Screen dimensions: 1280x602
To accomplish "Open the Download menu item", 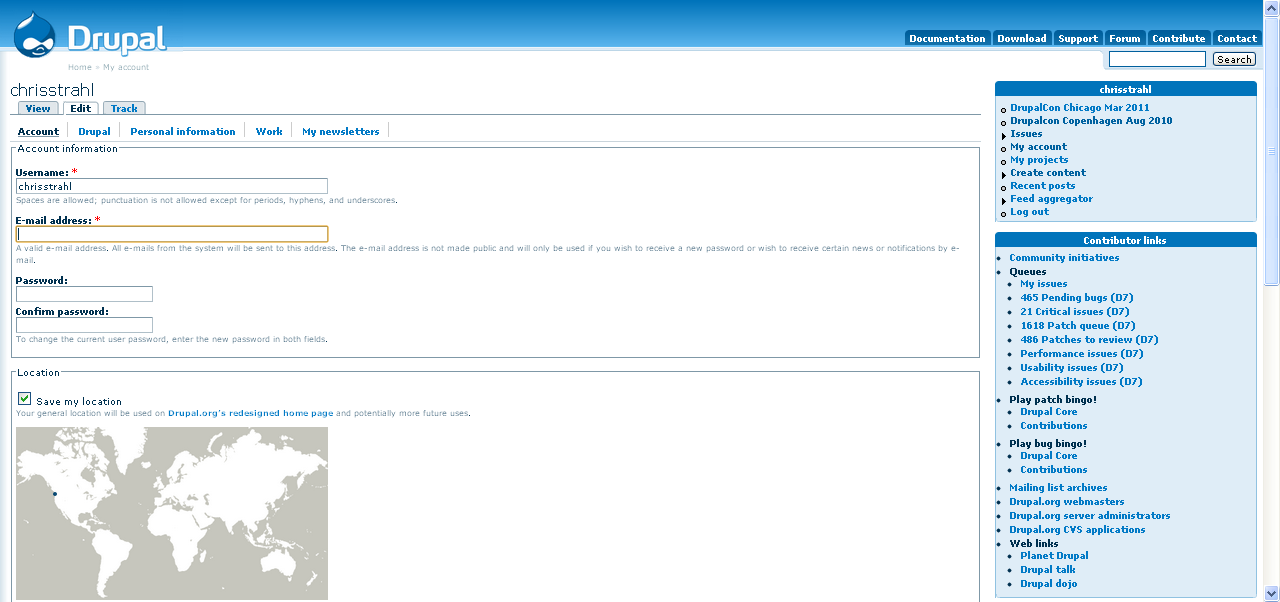I will (1021, 38).
